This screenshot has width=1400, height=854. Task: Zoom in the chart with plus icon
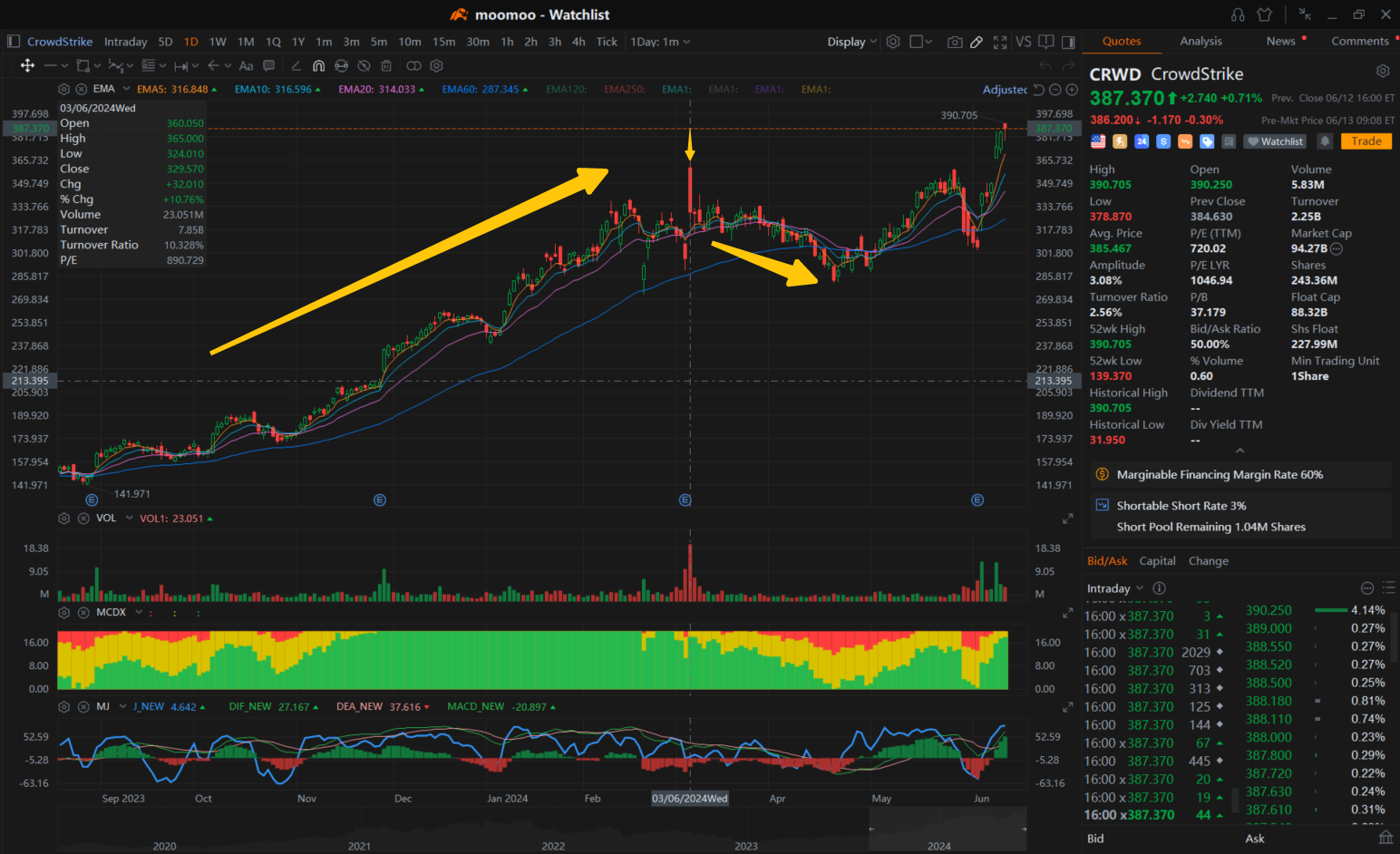coord(1072,90)
